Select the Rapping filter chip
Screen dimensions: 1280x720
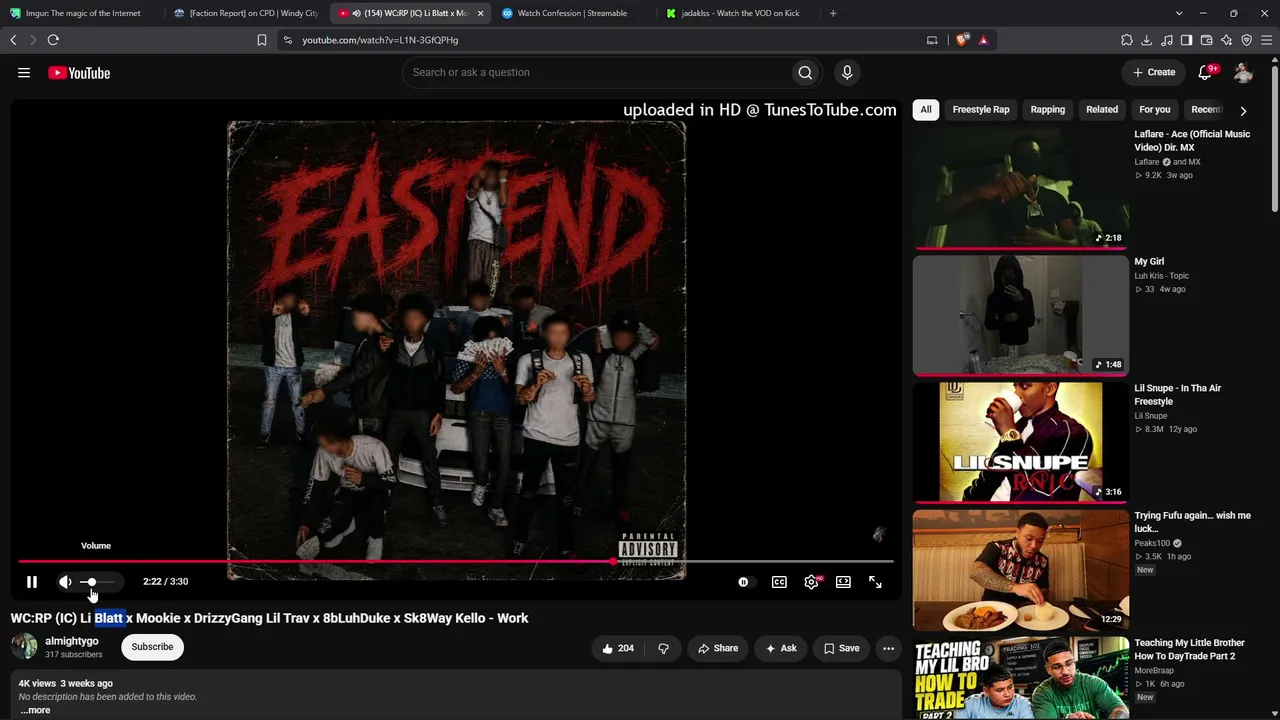click(1048, 110)
